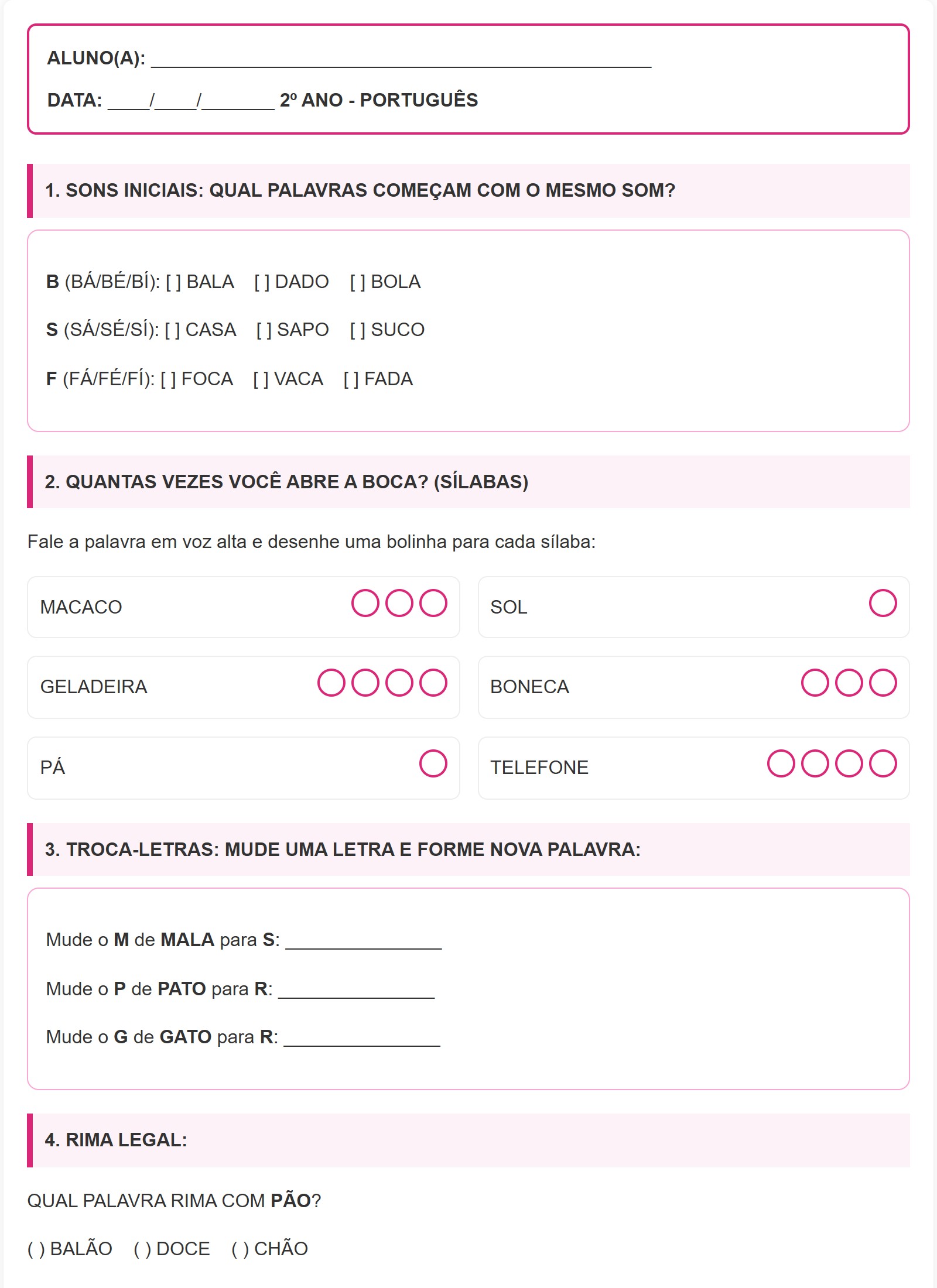Click the first syllable circle for MACACO
The height and width of the screenshot is (1288, 937).
tap(365, 604)
